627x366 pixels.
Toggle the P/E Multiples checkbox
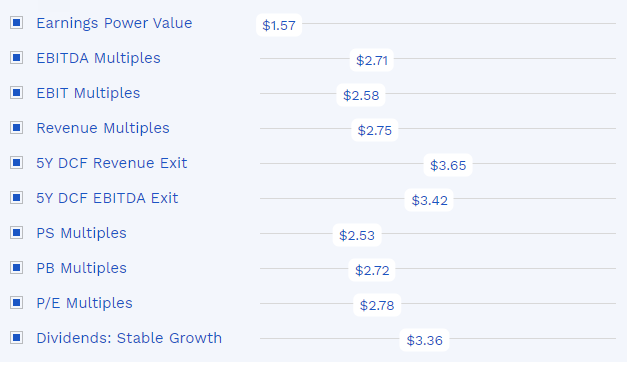[x=16, y=302]
